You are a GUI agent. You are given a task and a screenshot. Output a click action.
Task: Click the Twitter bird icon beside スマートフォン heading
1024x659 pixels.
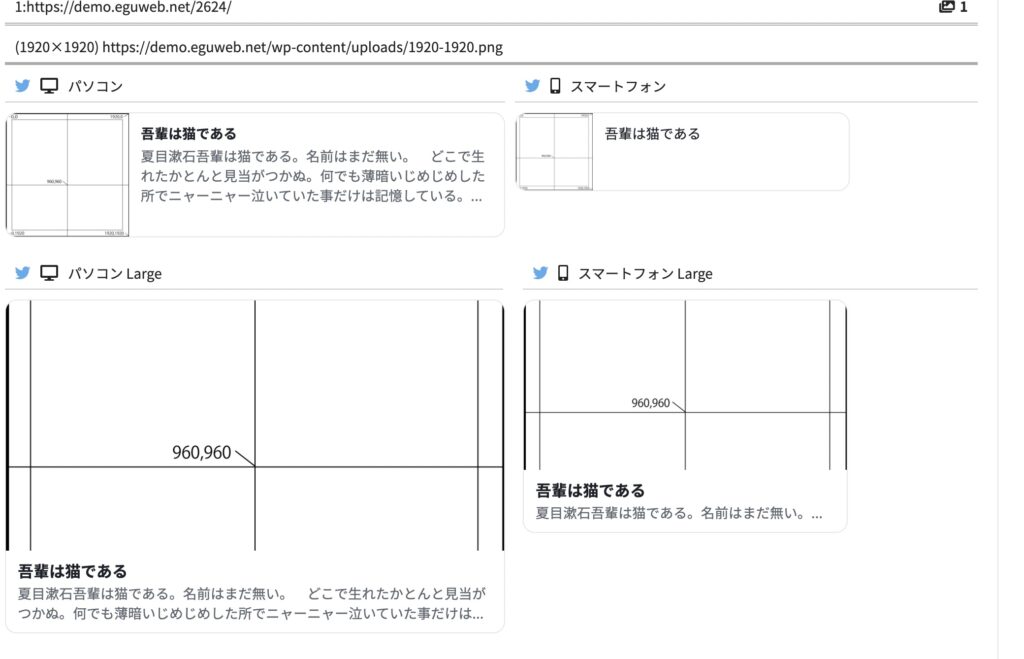(532, 86)
